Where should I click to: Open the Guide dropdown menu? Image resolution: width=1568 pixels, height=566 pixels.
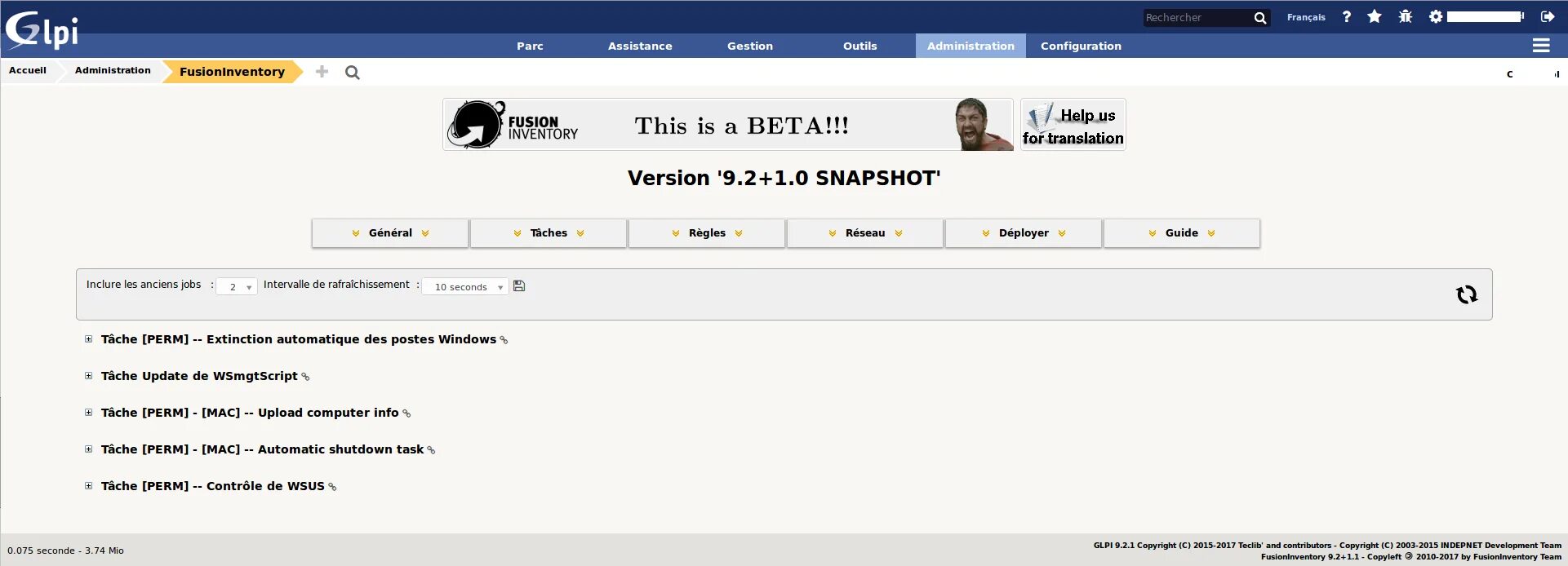pos(1182,233)
